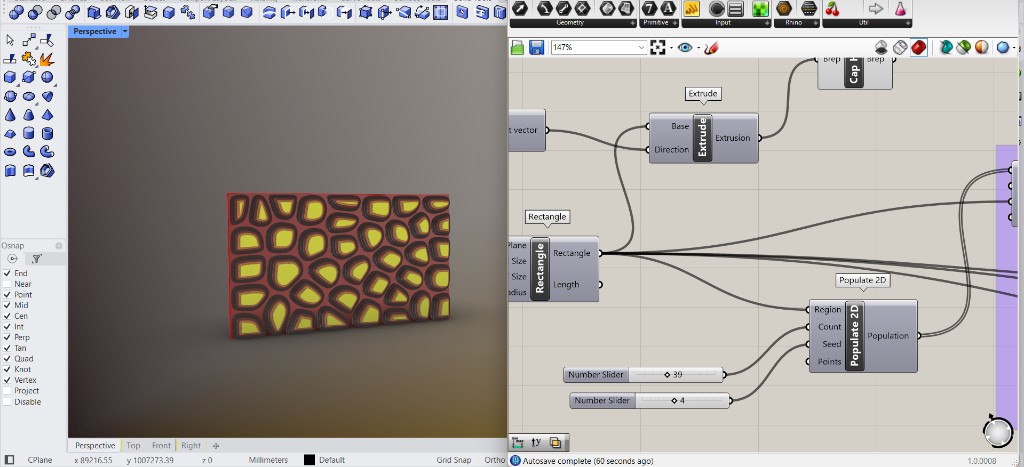Select the Boolean Union tool in Rhino toolbar

pos(17,12)
